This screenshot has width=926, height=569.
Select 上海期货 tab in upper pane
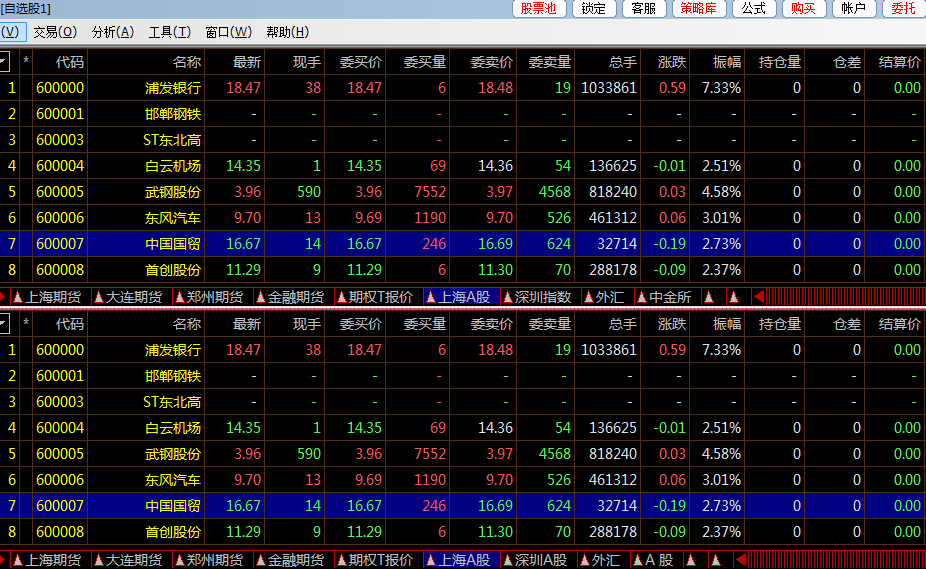[x=47, y=297]
